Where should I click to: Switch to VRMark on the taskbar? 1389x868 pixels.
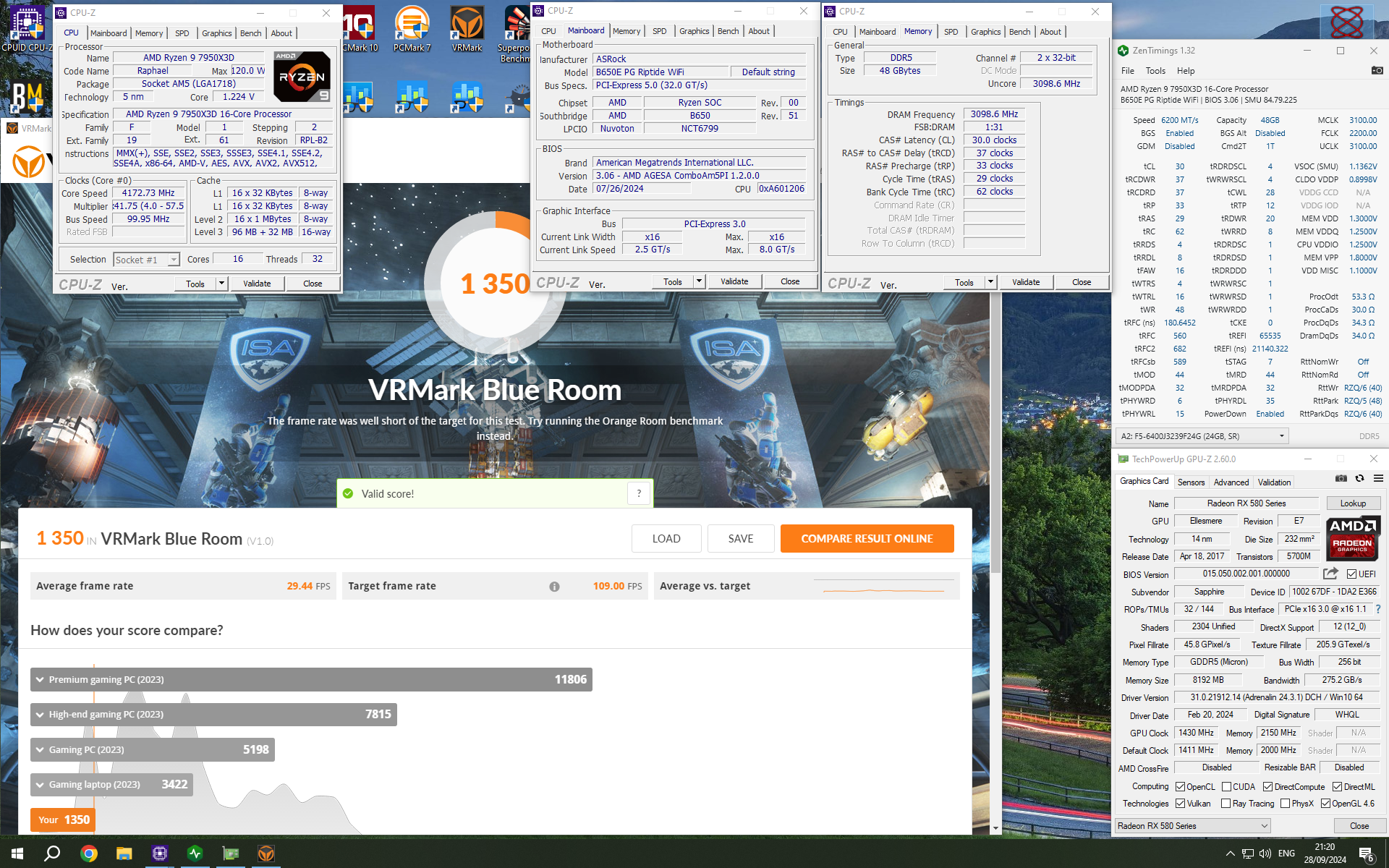tap(266, 854)
